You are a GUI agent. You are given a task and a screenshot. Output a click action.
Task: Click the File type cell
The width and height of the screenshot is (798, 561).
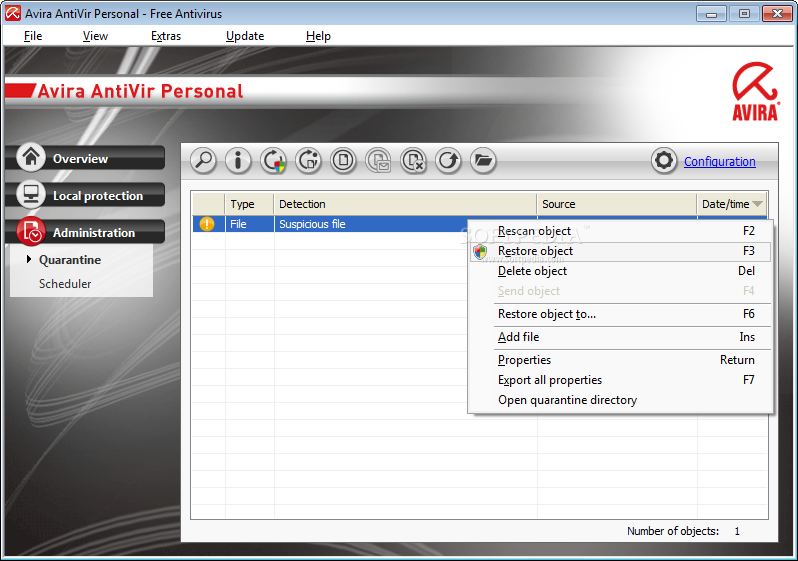click(249, 224)
